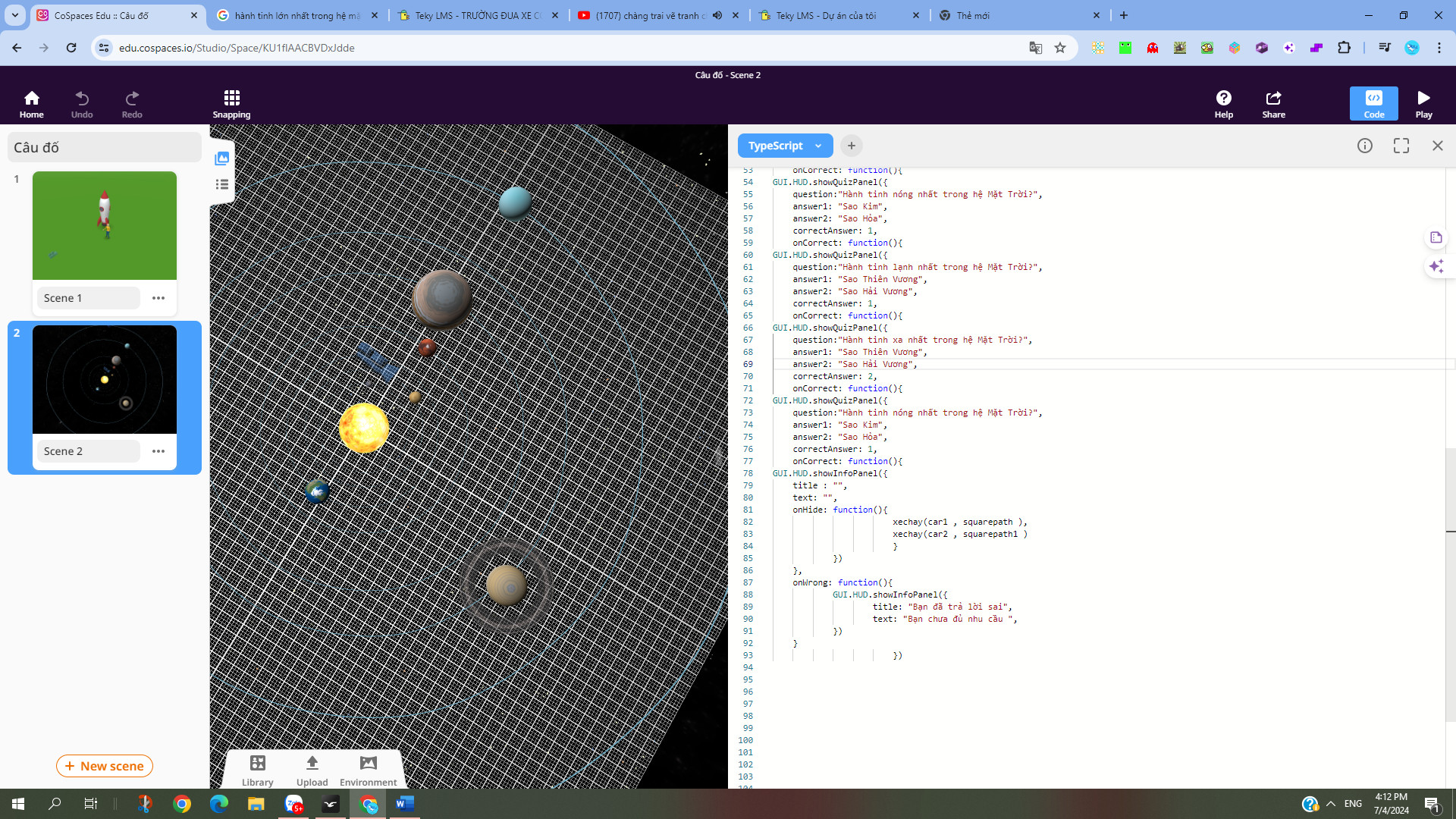1456x819 pixels.
Task: Open Scene 2 options menu
Action: pos(158,451)
